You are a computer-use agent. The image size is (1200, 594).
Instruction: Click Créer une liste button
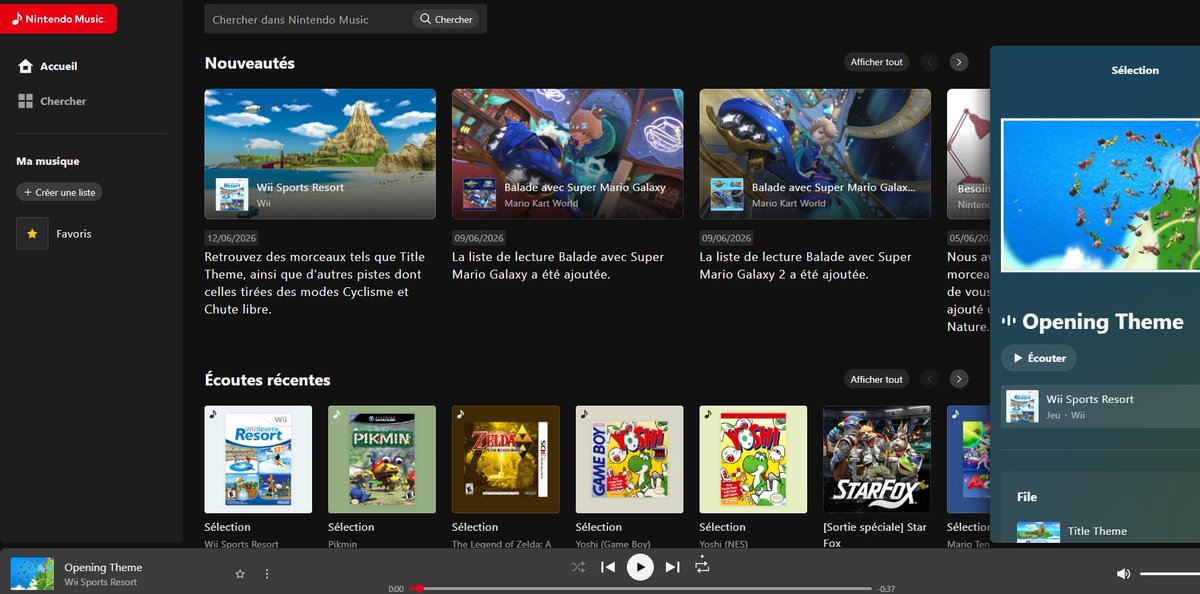tap(59, 192)
